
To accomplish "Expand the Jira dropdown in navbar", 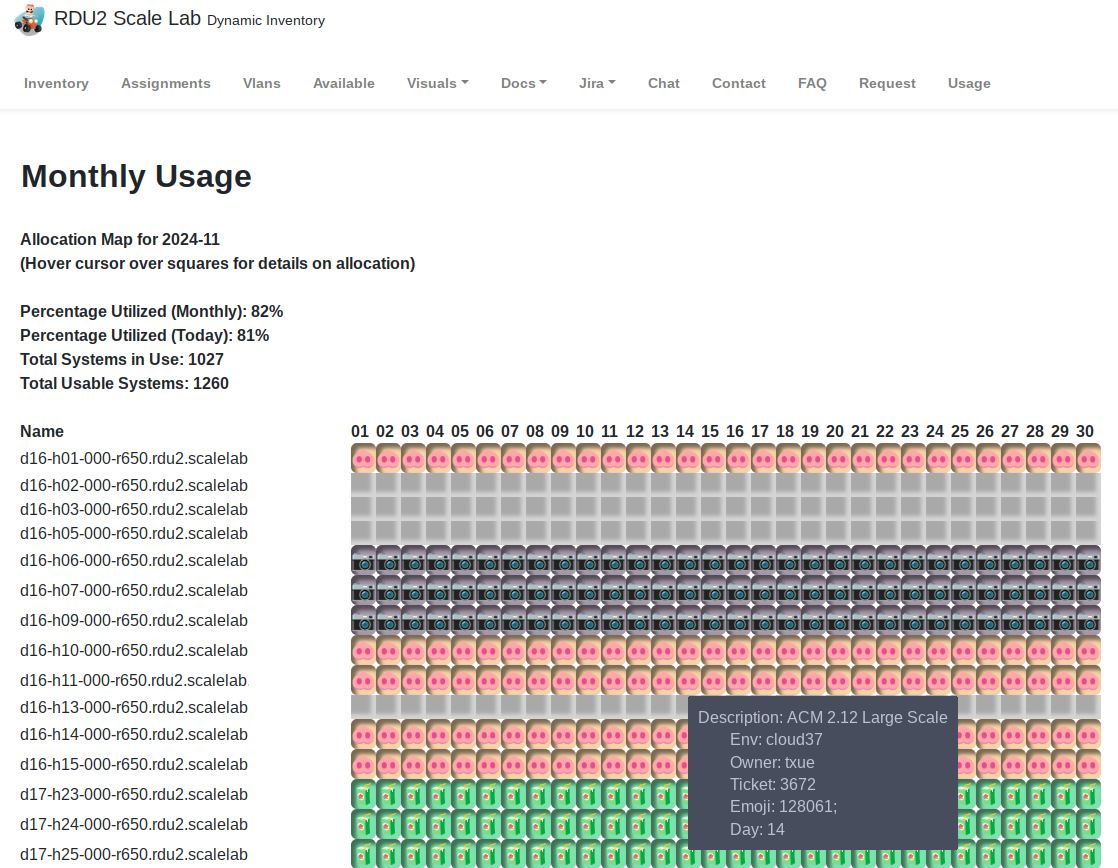I will [597, 84].
